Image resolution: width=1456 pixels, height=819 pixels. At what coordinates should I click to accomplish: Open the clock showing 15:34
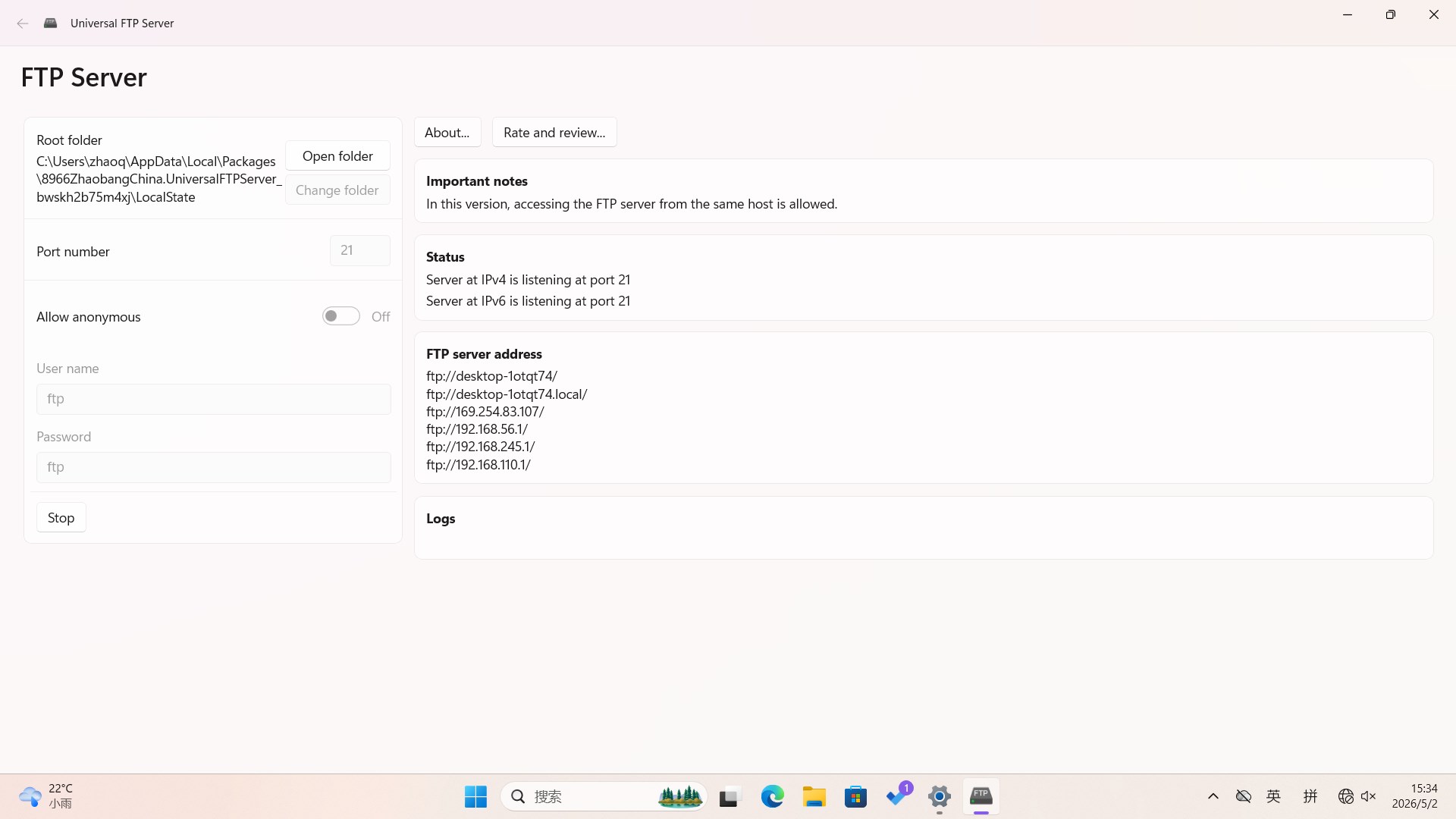point(1415,796)
